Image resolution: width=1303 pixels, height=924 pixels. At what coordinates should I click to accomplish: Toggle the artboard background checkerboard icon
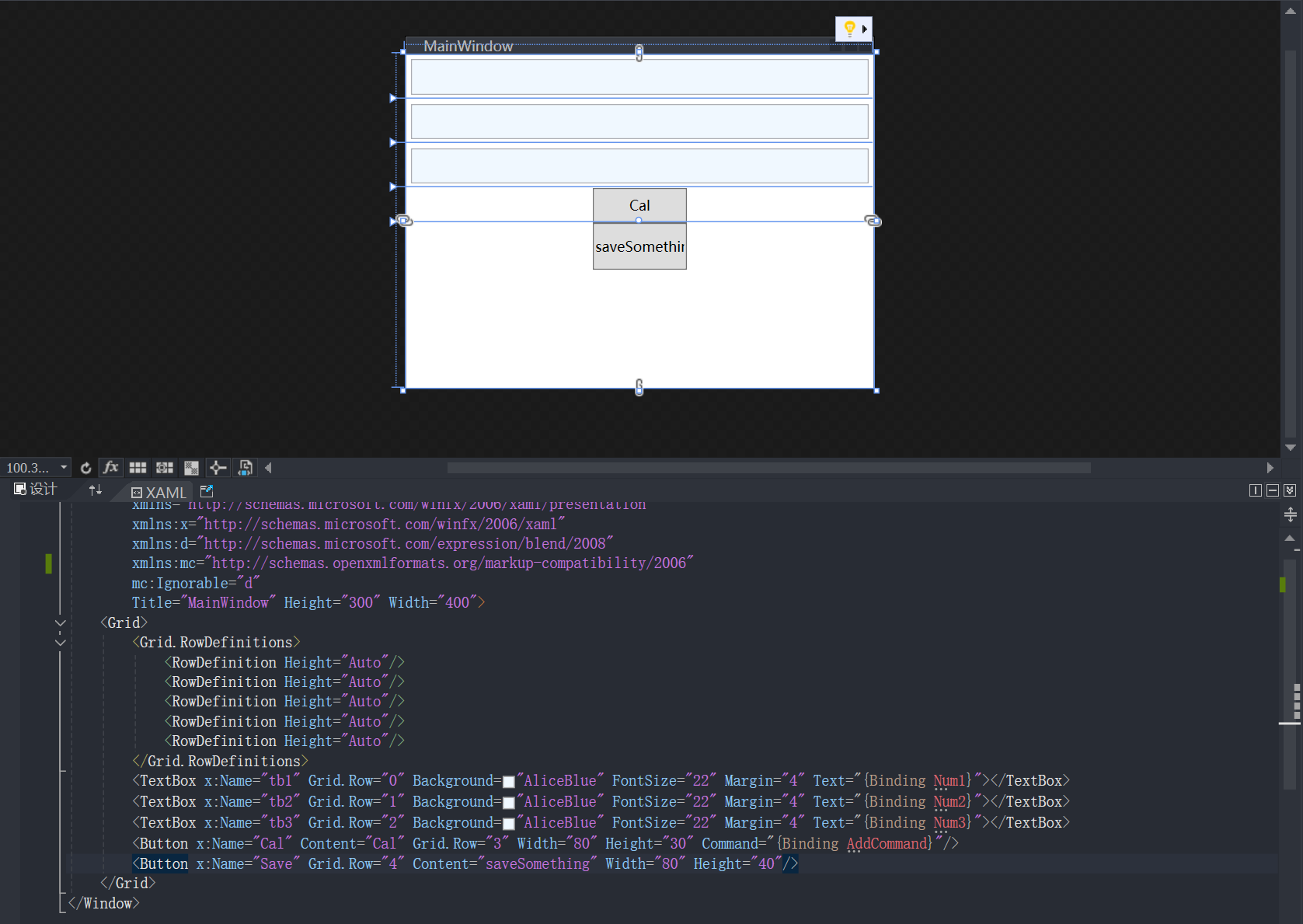coord(191,468)
